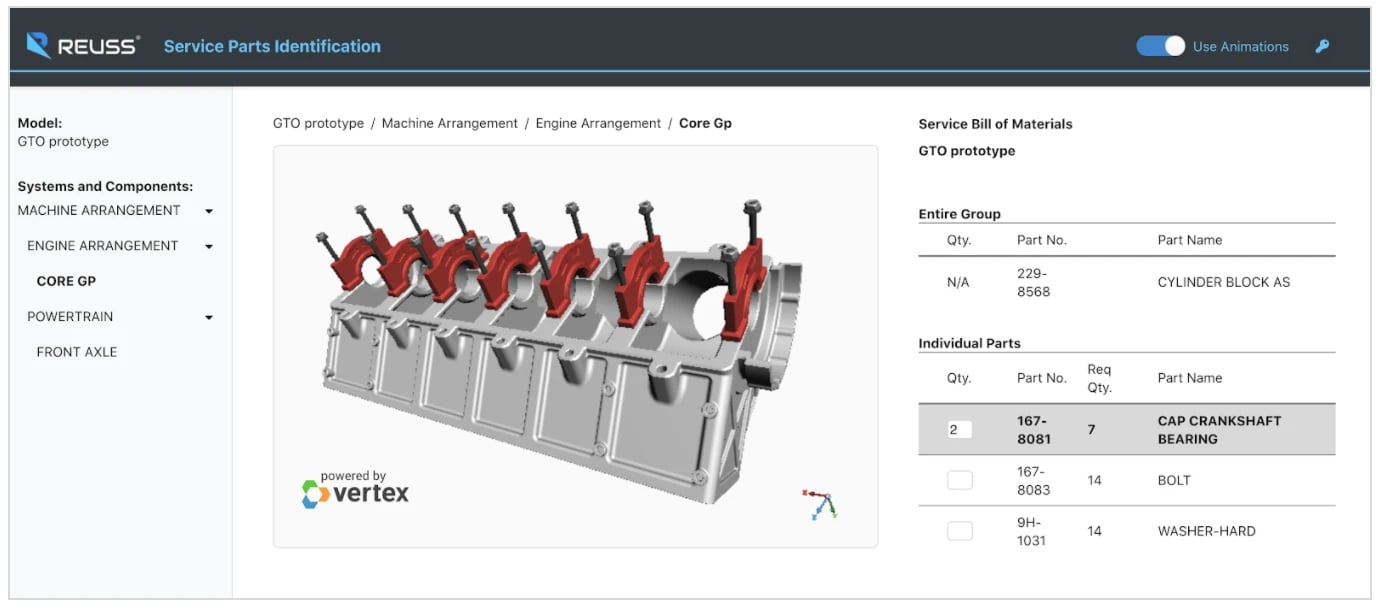Click the 3D orientation axis widget
This screenshot has width=1378, height=606.
(820, 502)
